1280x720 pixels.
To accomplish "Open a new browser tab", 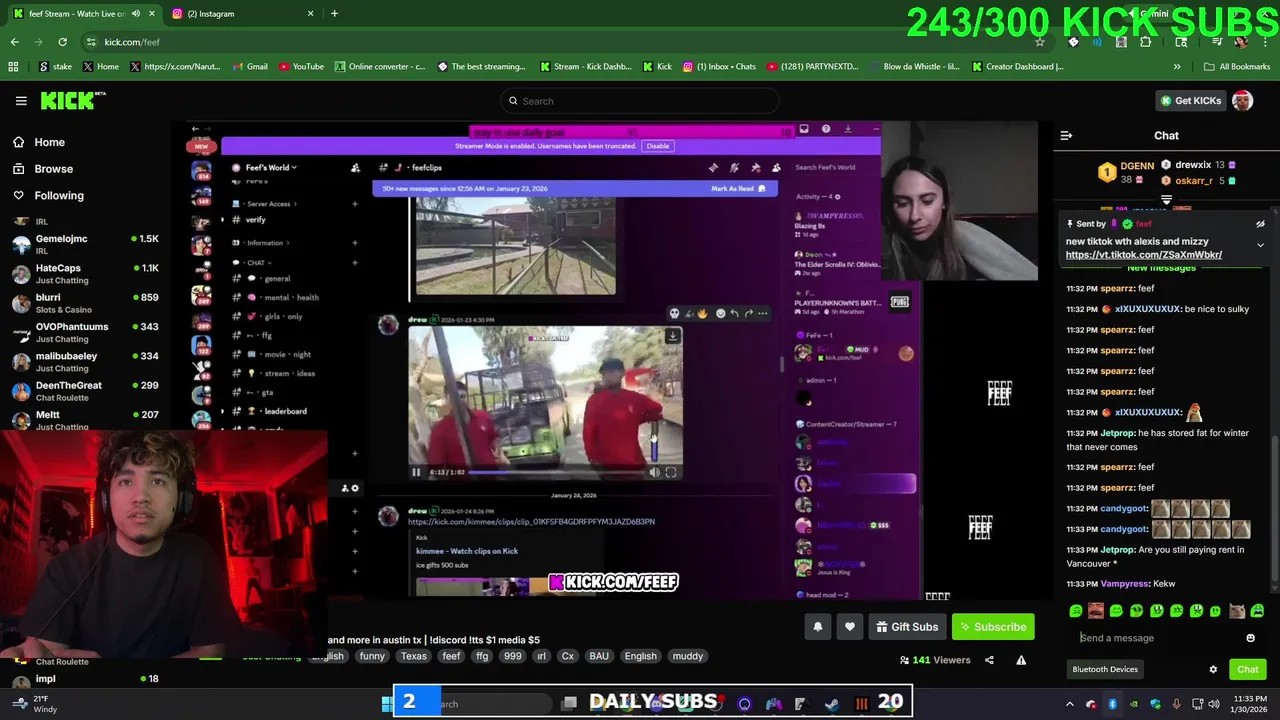I will (334, 14).
